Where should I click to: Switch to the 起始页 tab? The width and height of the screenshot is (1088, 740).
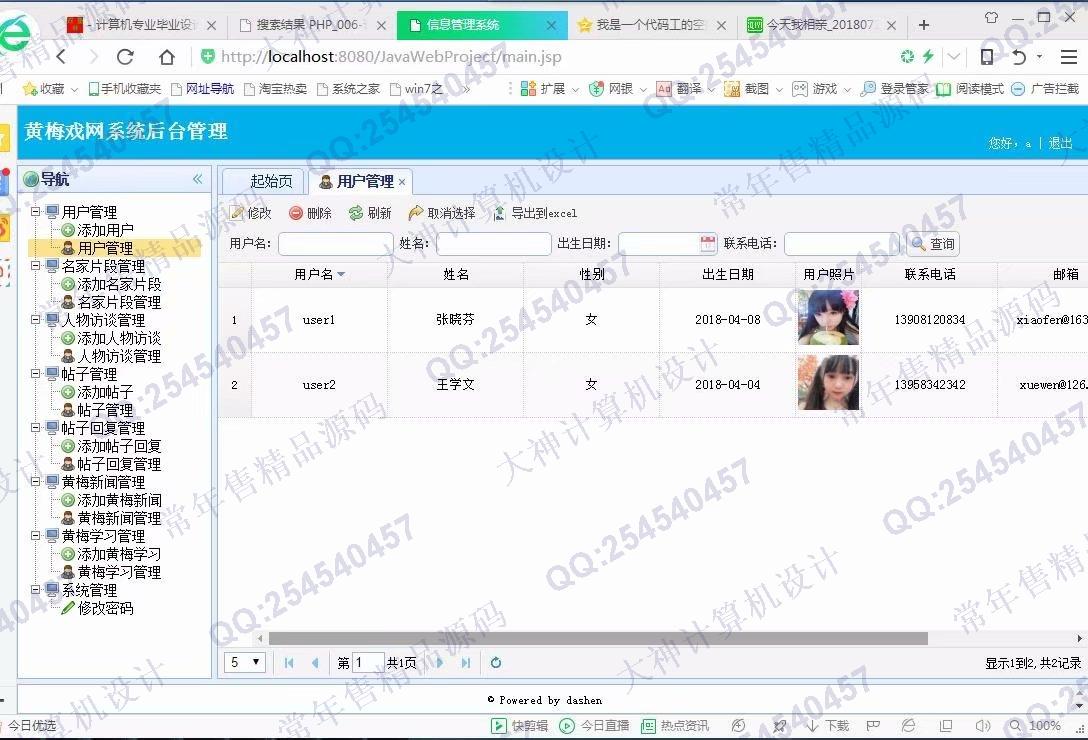point(264,182)
